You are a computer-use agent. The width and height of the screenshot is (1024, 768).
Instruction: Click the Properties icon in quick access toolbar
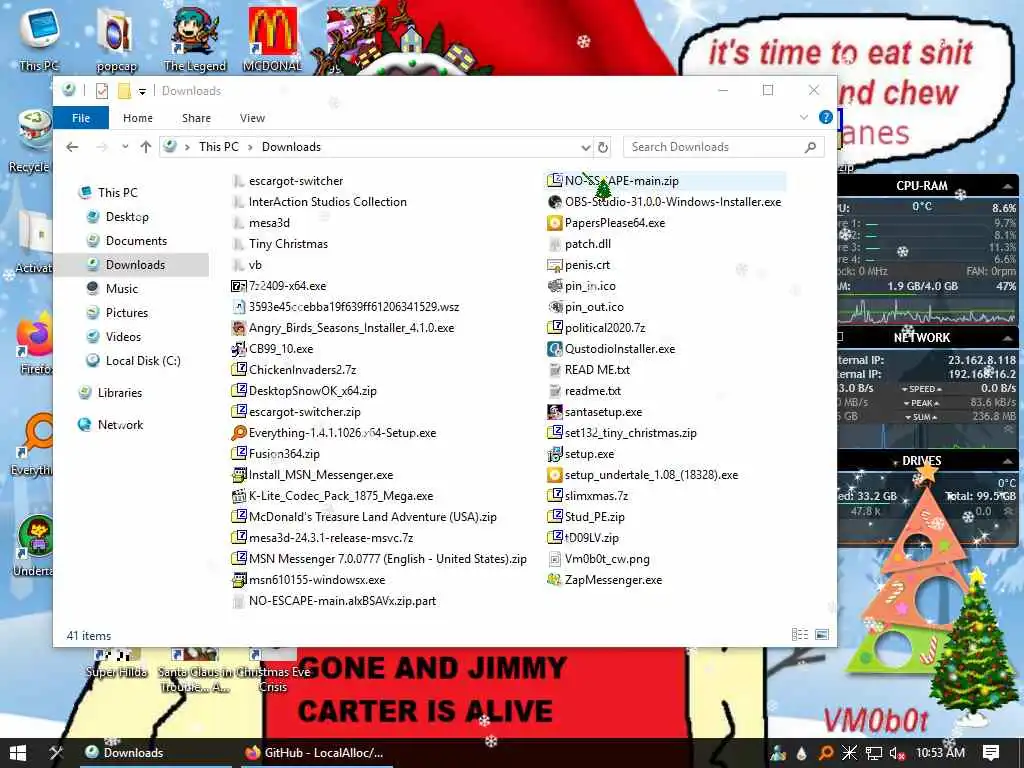pos(102,91)
